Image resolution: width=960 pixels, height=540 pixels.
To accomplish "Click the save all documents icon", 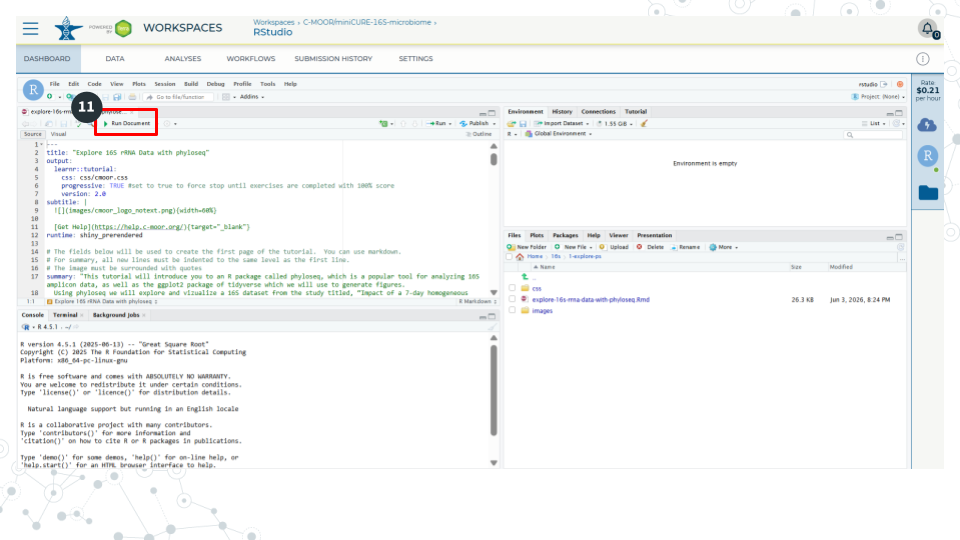I will pyautogui.click(x=117, y=97).
